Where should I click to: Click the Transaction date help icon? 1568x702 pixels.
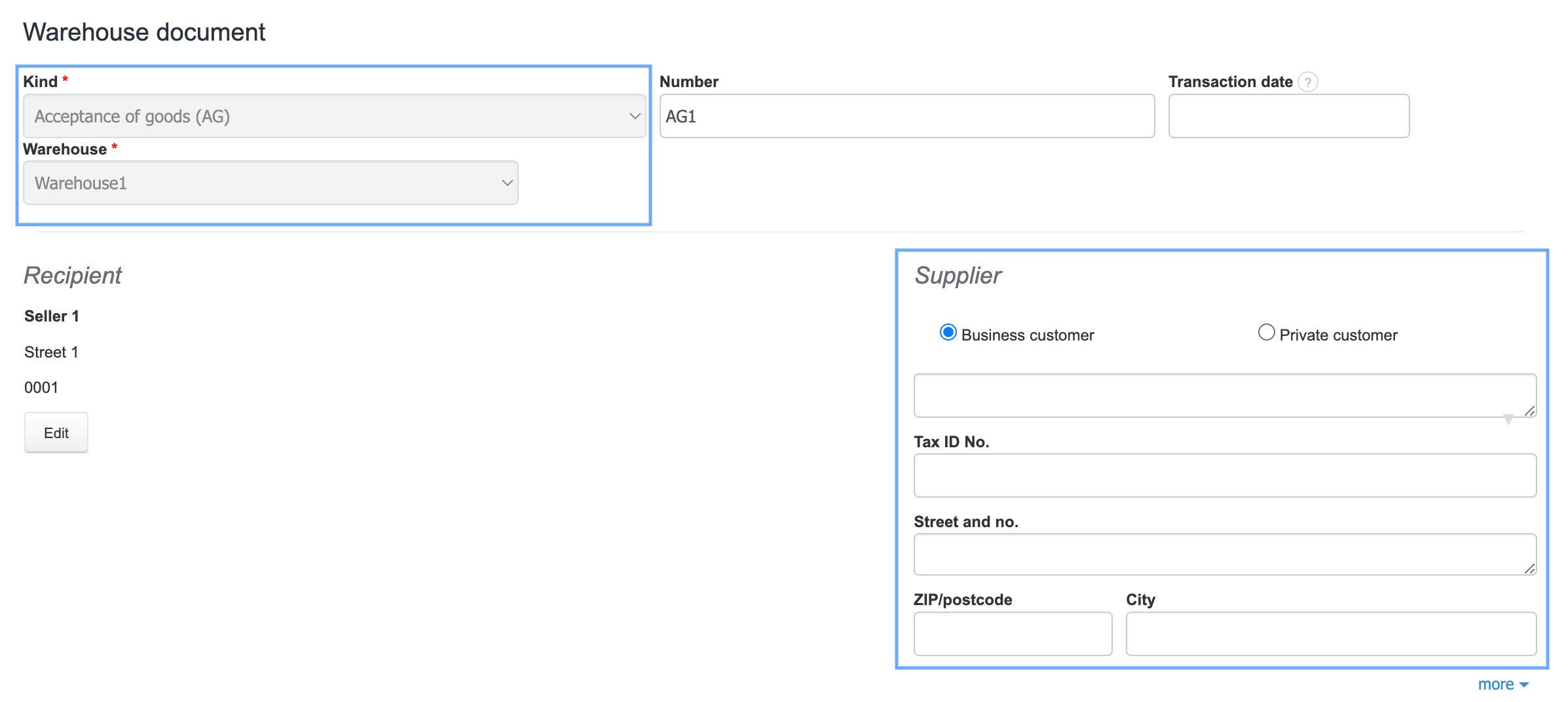[1307, 83]
